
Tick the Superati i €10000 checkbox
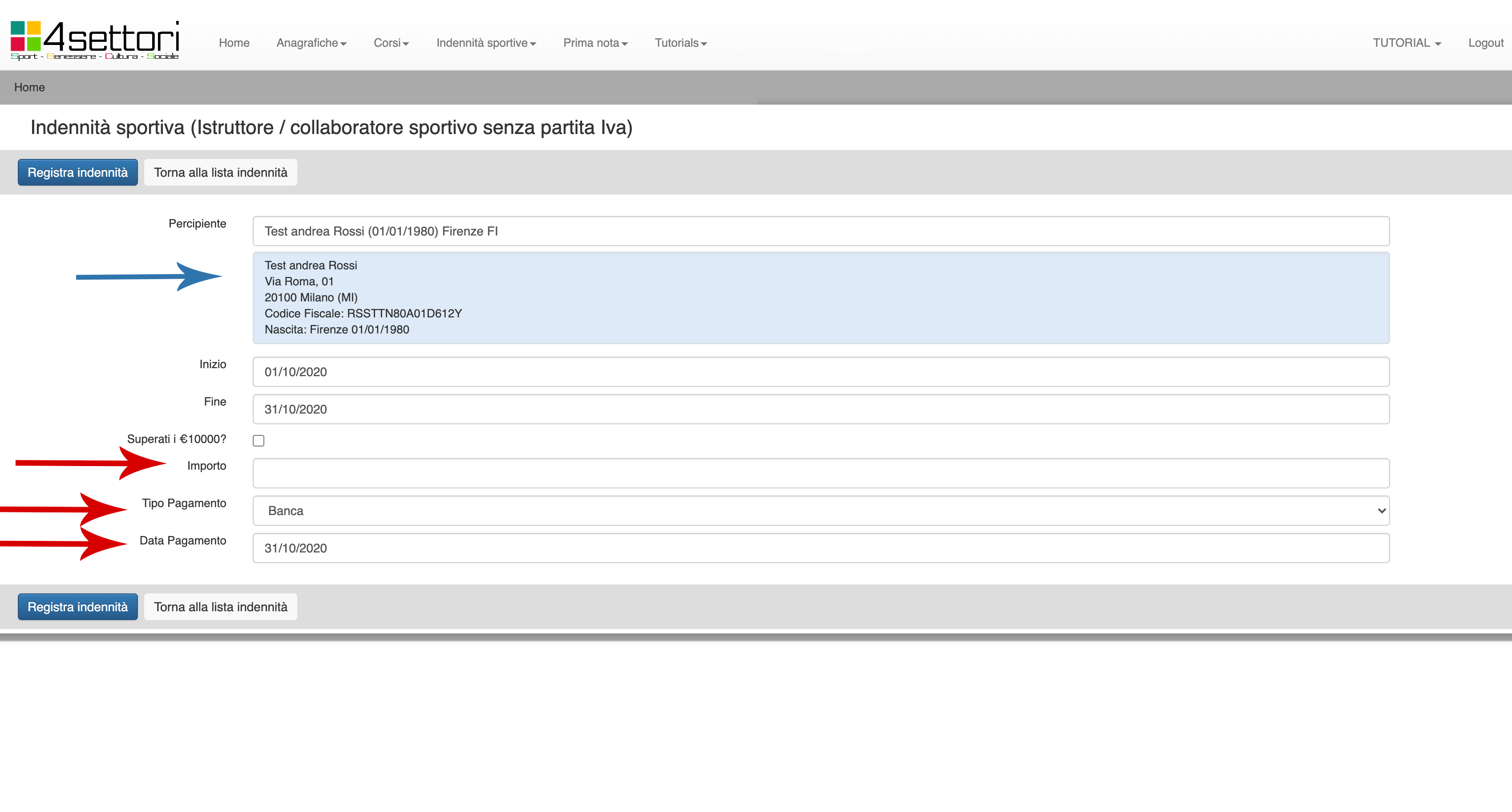click(258, 440)
